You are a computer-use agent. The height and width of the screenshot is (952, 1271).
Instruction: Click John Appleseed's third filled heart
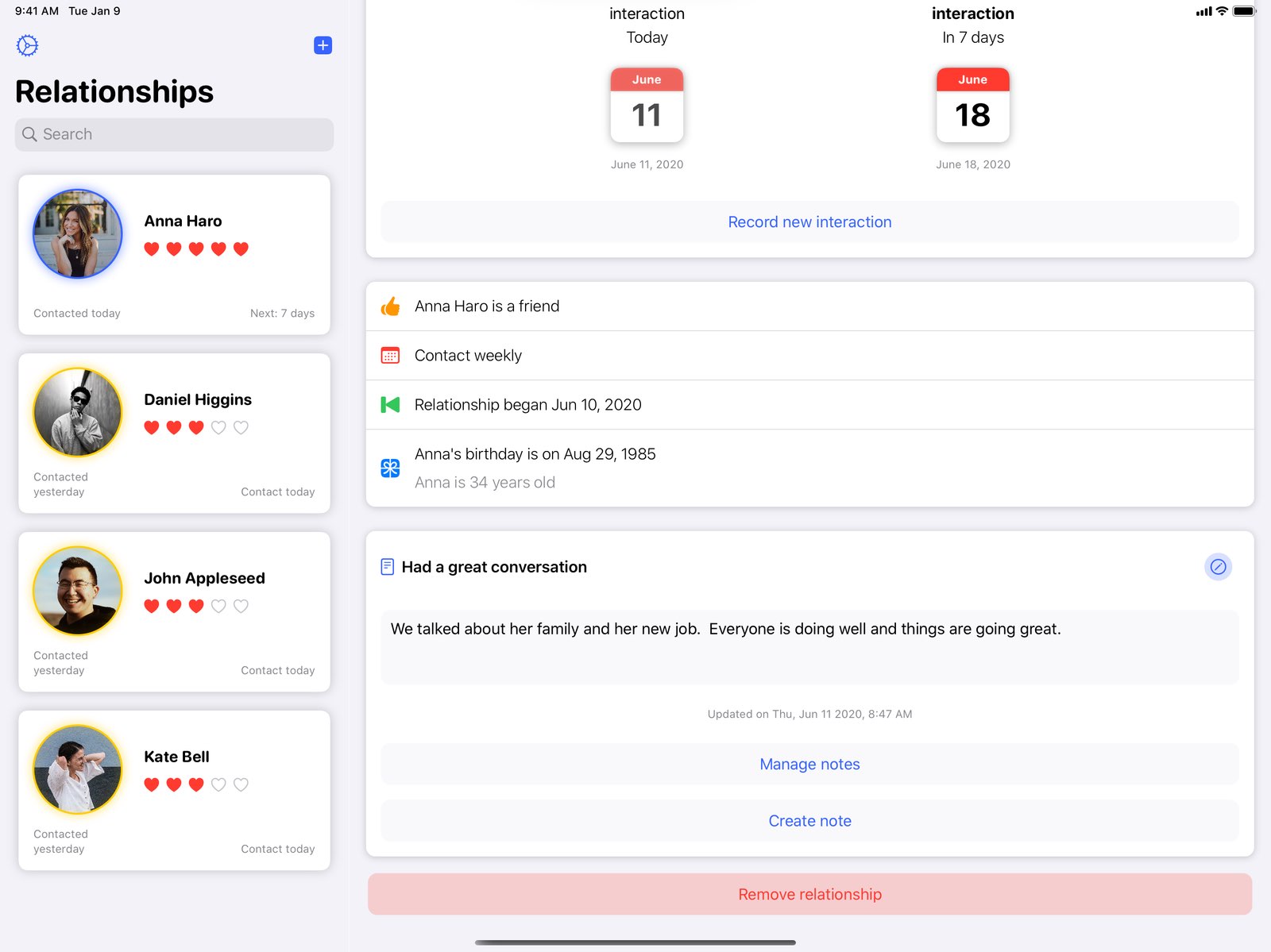196,606
